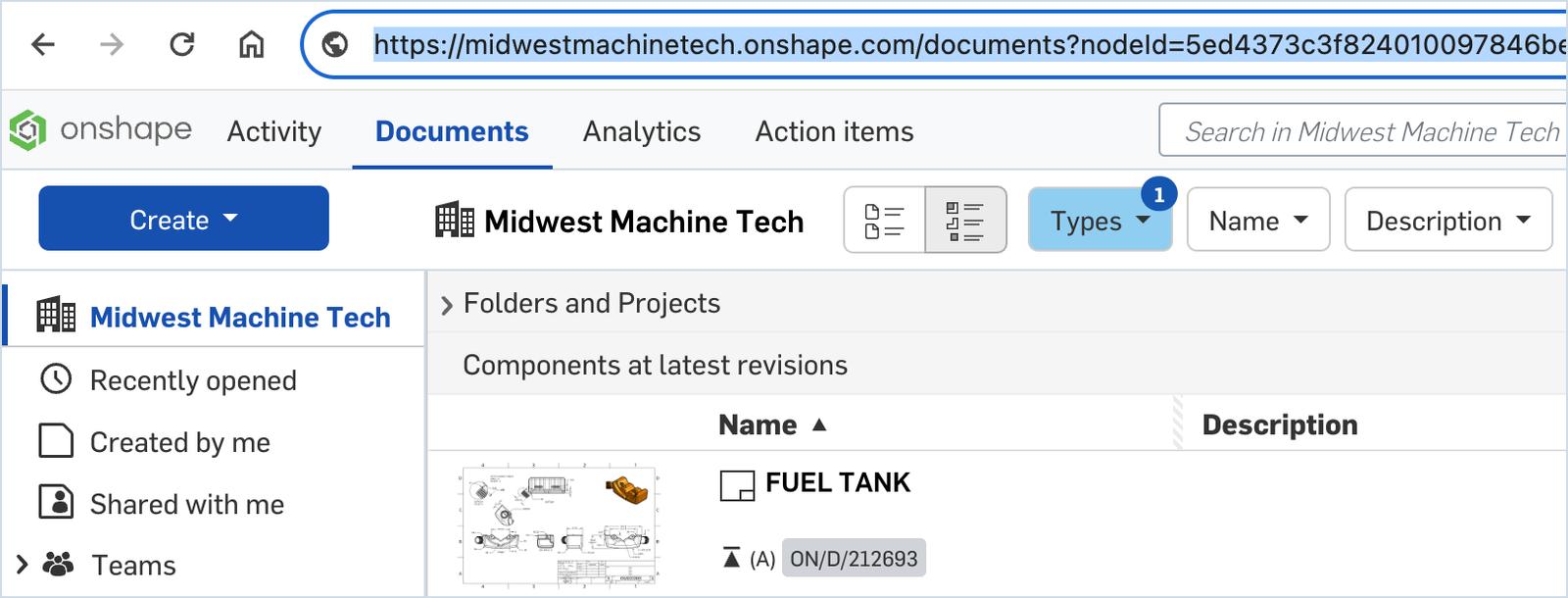Image resolution: width=1568 pixels, height=598 pixels.
Task: Open the Name filter dropdown
Action: pos(1257,221)
